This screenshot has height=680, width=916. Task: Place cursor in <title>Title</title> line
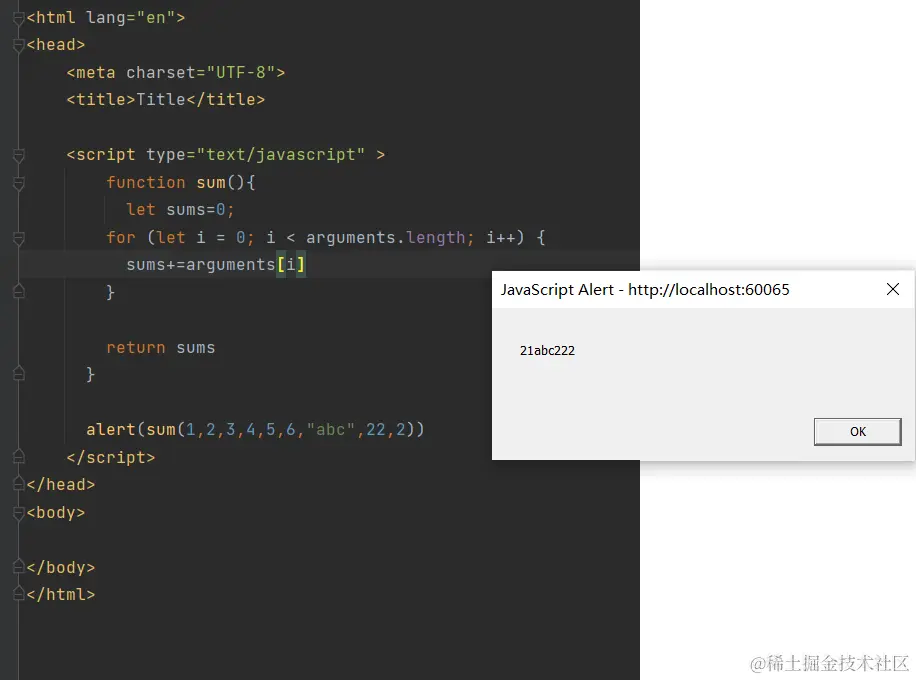point(165,100)
